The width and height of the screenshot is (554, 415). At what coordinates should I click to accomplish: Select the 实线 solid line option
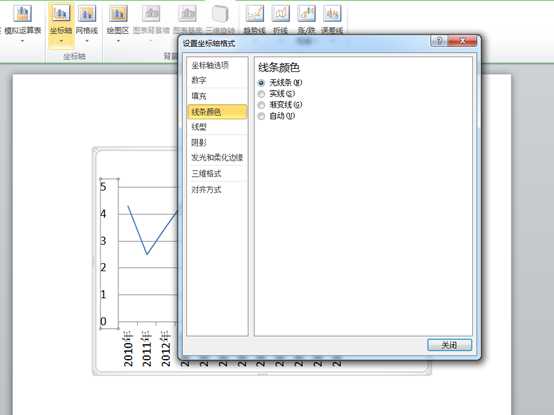(261, 94)
